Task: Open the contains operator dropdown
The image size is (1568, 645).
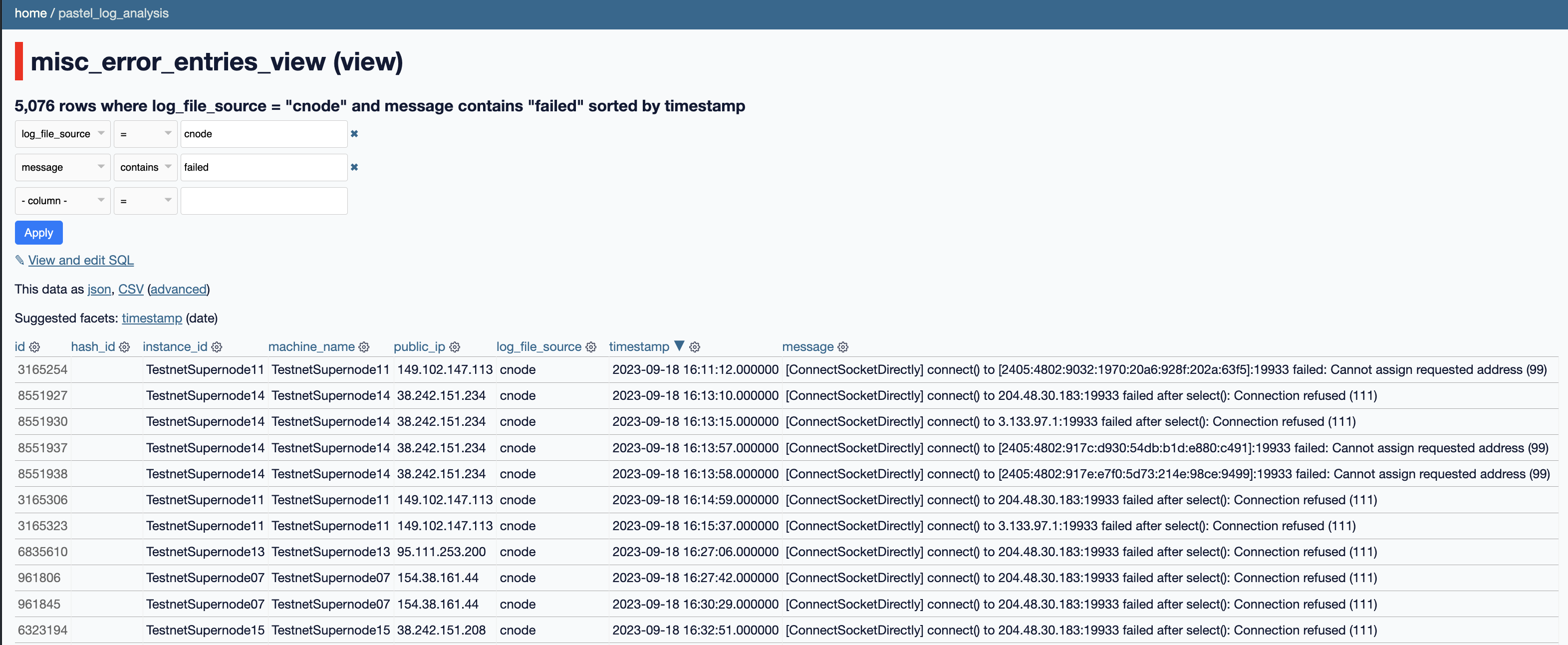Action: coord(145,168)
